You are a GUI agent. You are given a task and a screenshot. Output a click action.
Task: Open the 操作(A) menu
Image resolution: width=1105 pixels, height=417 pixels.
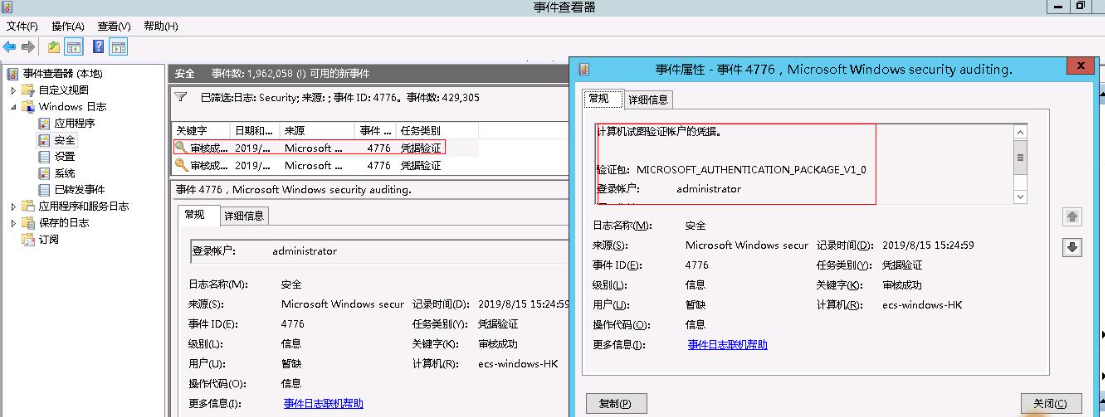click(x=68, y=26)
